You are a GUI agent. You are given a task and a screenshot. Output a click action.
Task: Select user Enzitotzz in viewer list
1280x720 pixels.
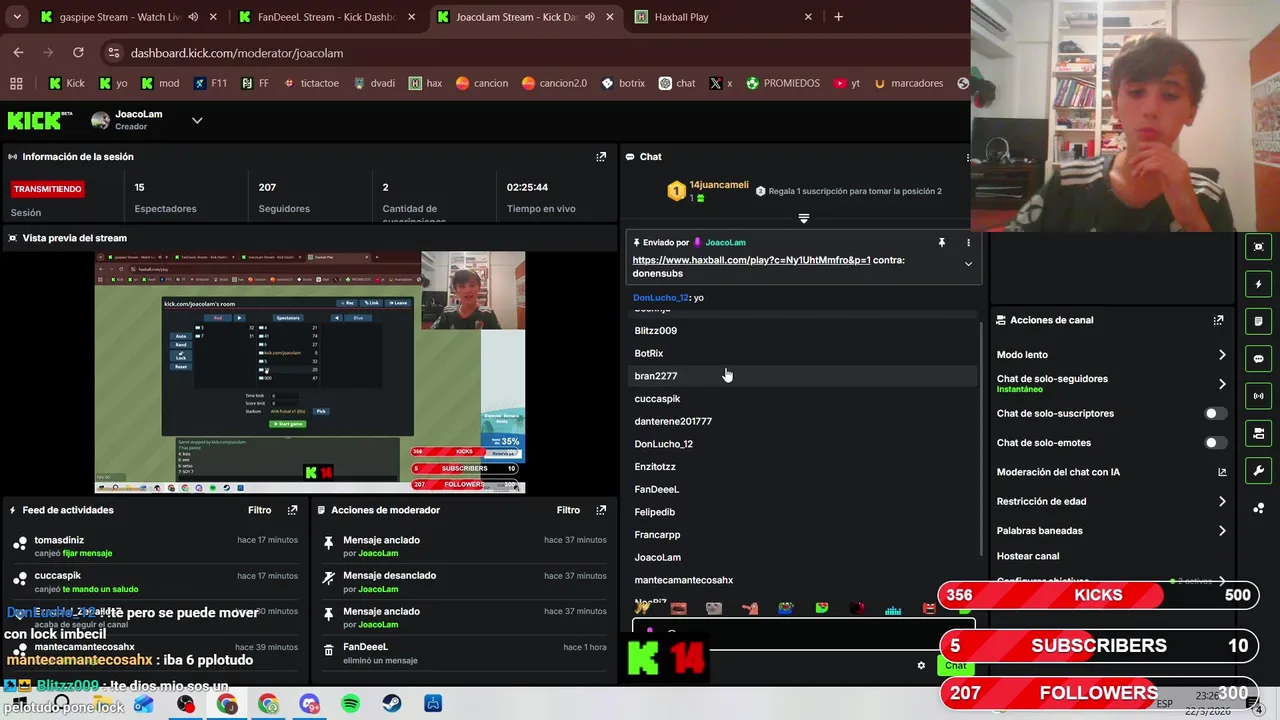(655, 467)
